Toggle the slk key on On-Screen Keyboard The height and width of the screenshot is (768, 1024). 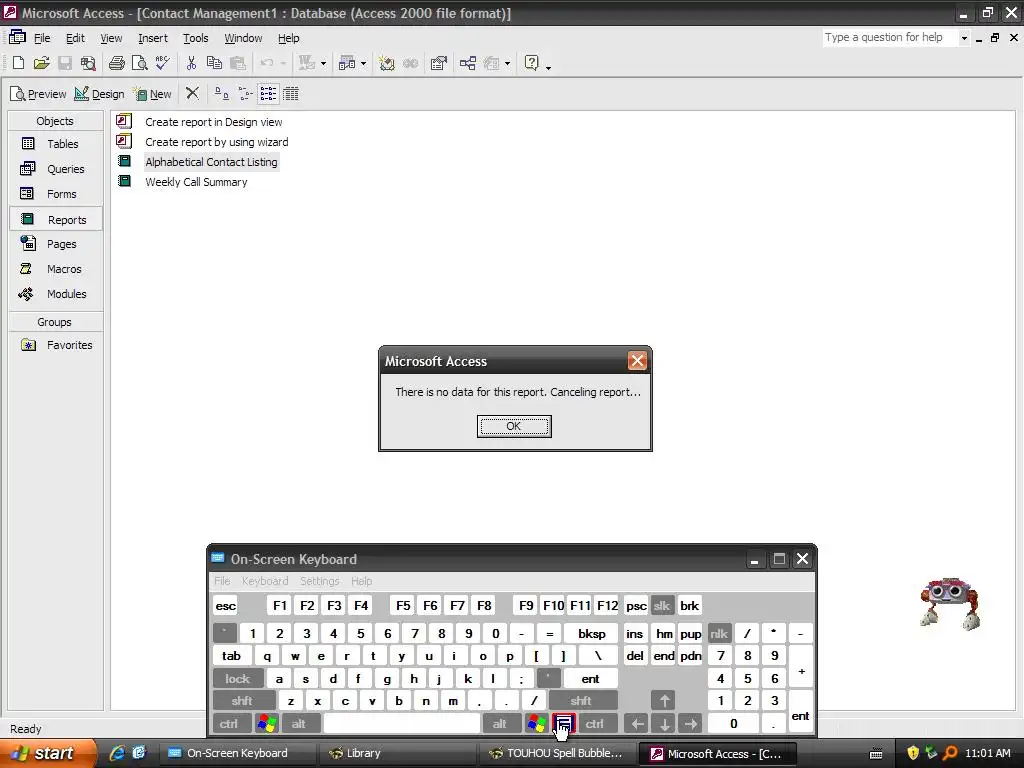[x=662, y=605]
